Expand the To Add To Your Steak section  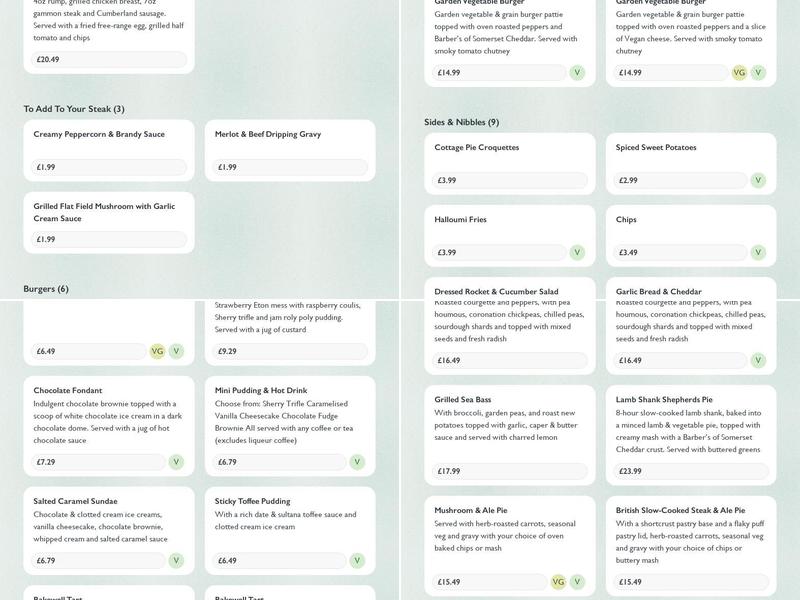click(x=74, y=109)
